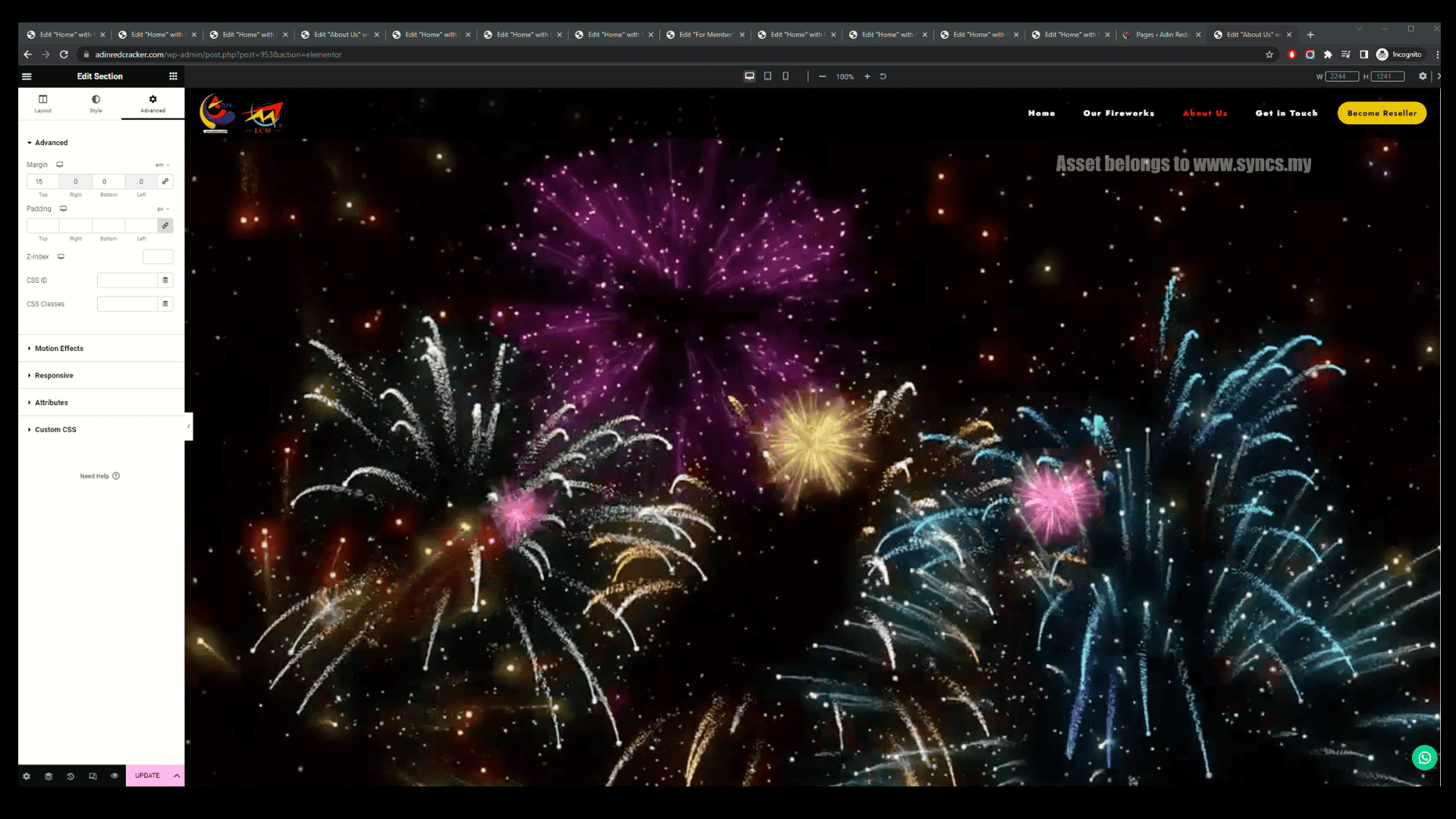
Task: Toggle linked Margin values
Action: (165, 181)
